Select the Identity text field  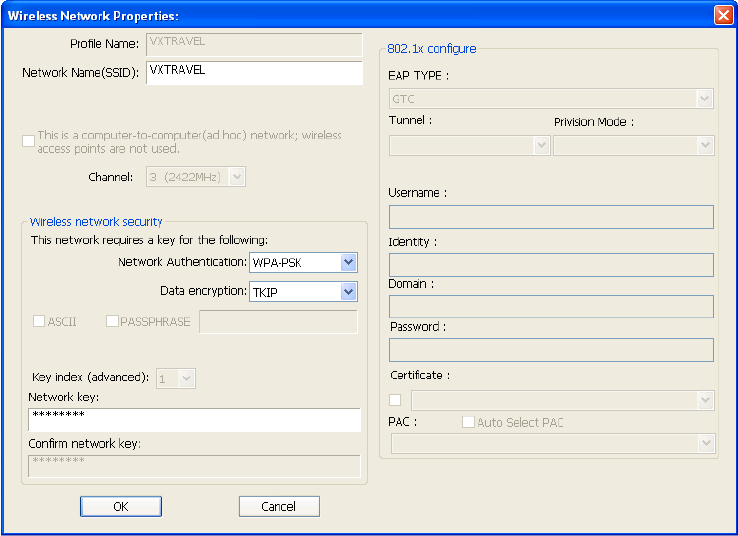pos(551,264)
